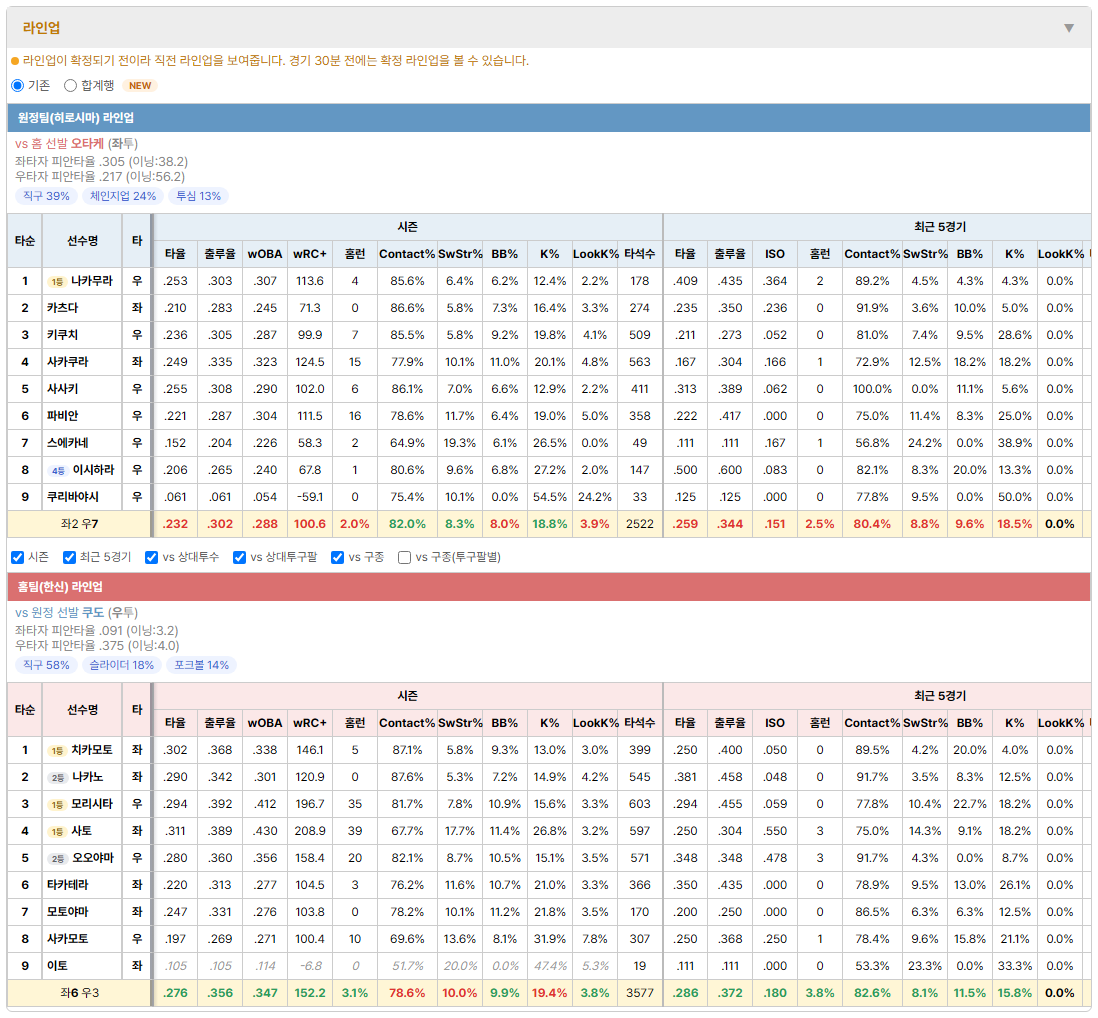This screenshot has height=1018, width=1098.
Task: Uncheck the vs 구종 checkbox
Action: click(x=338, y=557)
